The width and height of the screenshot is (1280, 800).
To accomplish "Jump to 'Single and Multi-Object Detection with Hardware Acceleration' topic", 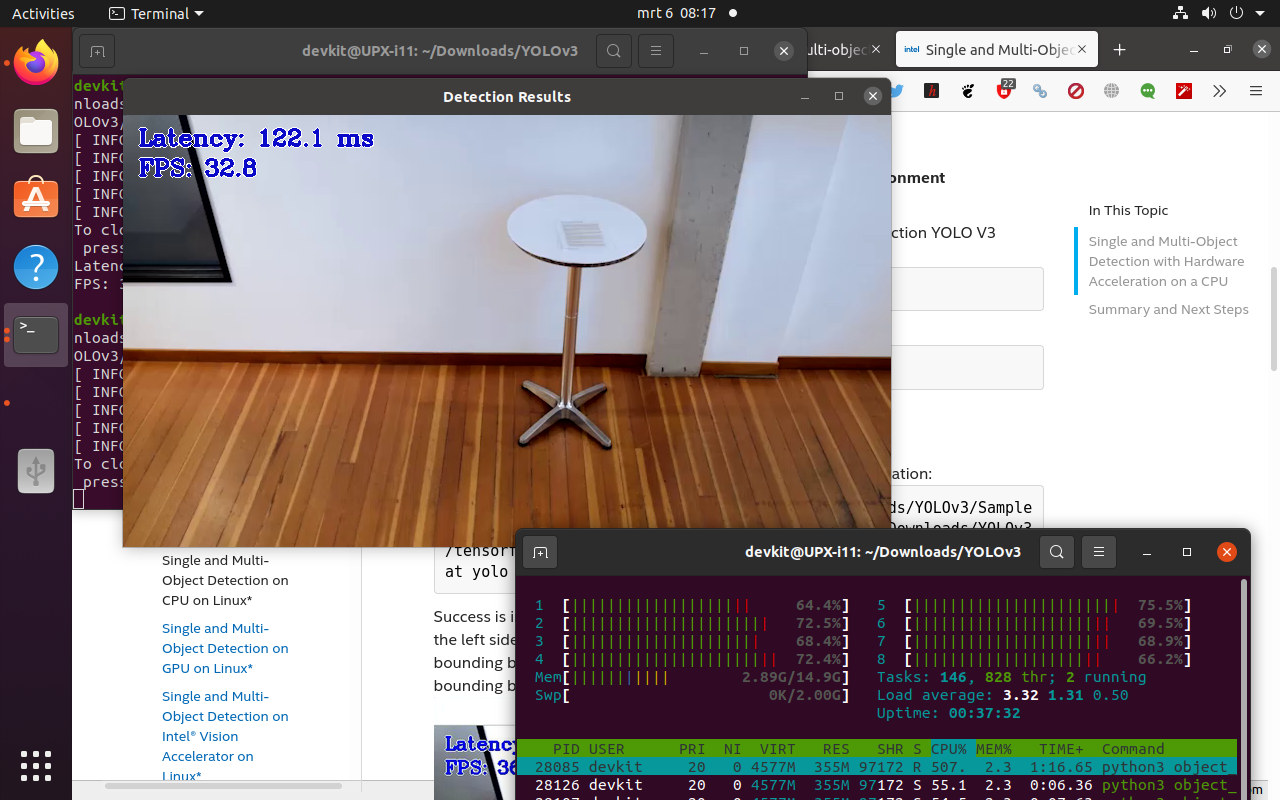I will click(1166, 261).
